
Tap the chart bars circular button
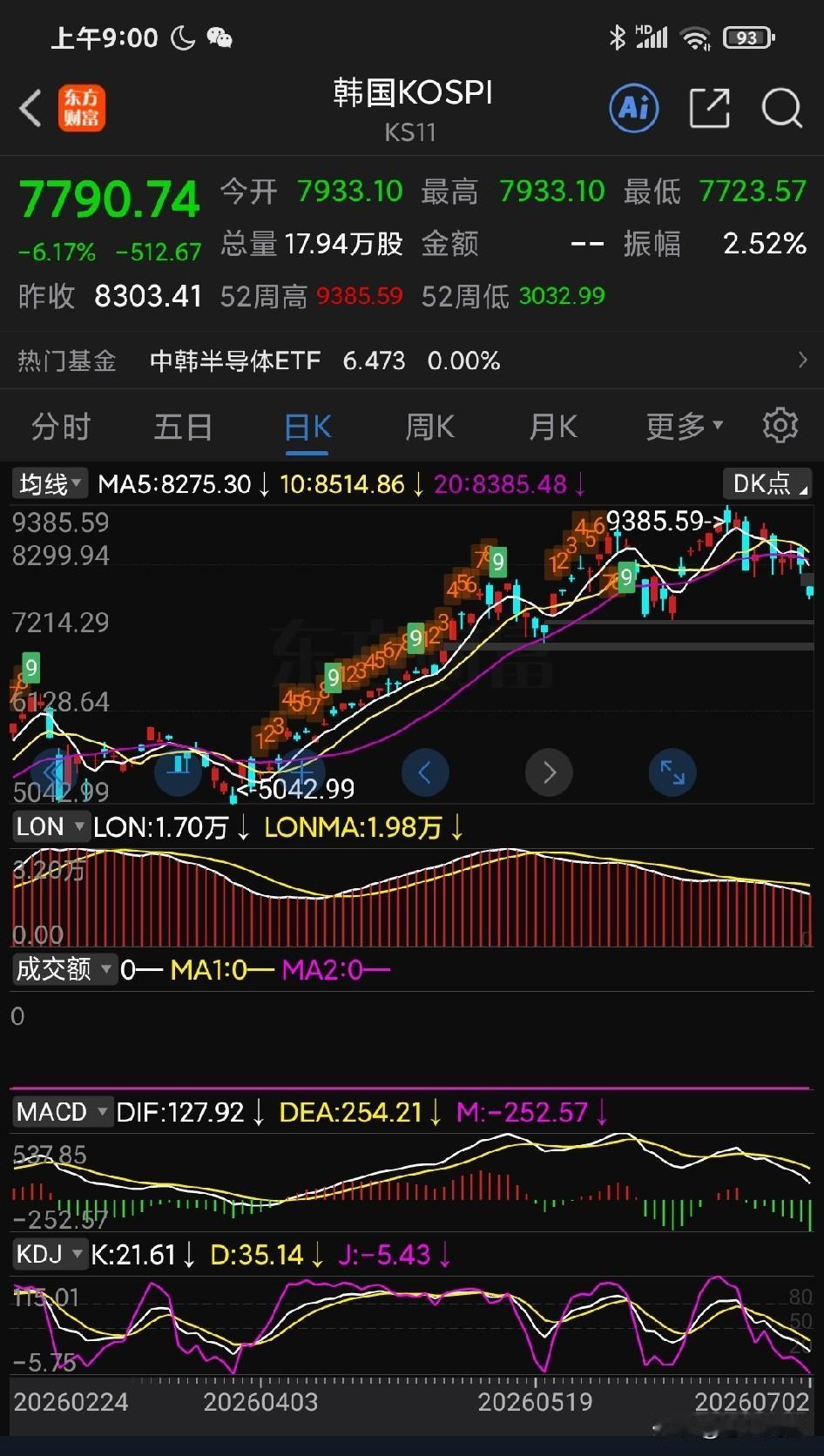tap(178, 772)
